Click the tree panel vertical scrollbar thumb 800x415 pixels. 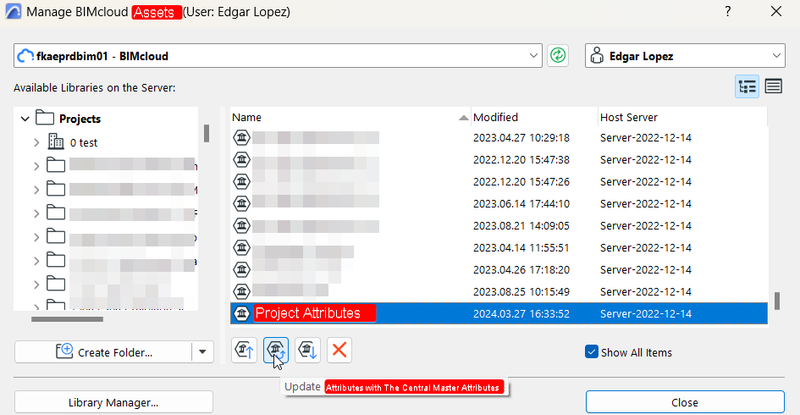206,133
